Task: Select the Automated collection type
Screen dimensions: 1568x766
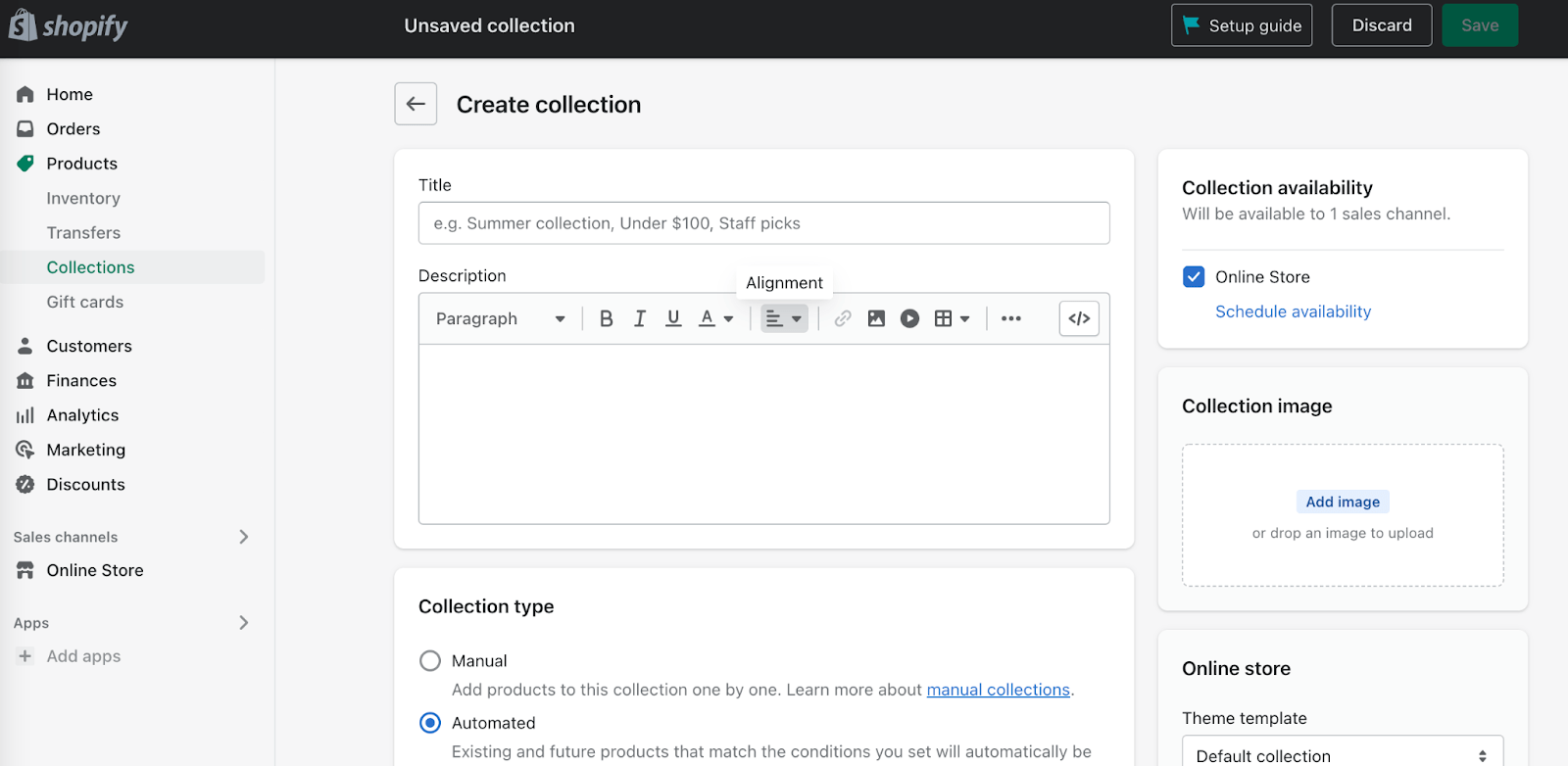Action: pos(430,723)
